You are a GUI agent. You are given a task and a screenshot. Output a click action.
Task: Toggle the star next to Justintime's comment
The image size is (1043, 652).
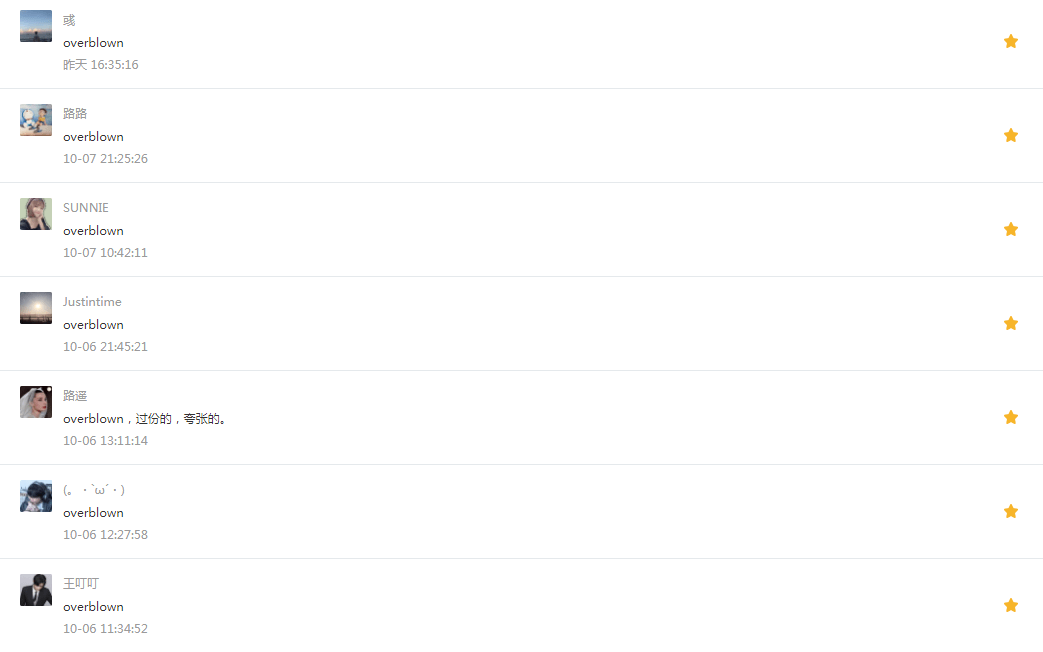pos(1010,323)
